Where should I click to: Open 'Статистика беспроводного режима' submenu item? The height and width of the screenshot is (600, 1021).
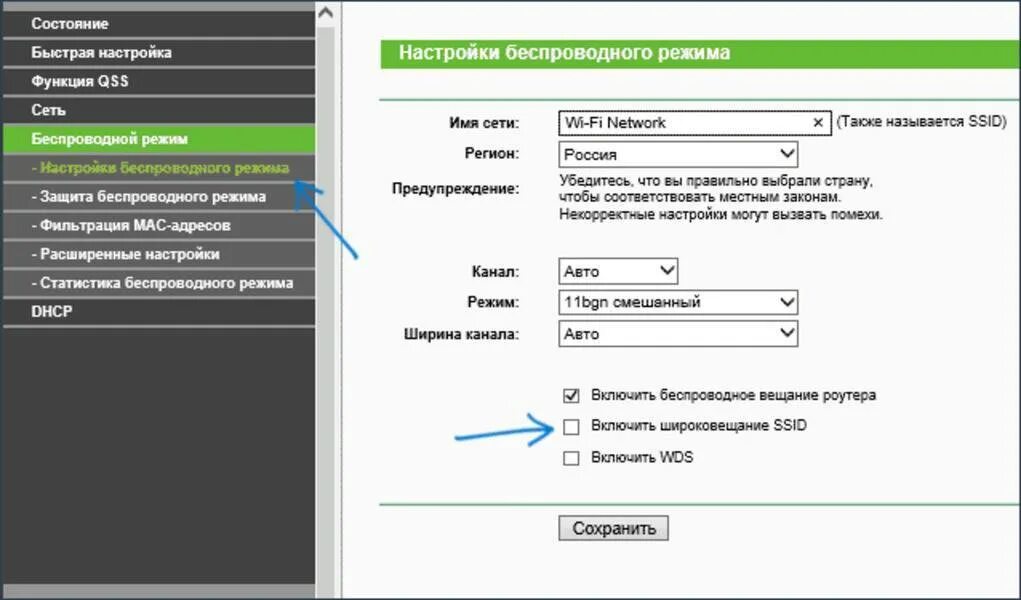click(159, 283)
